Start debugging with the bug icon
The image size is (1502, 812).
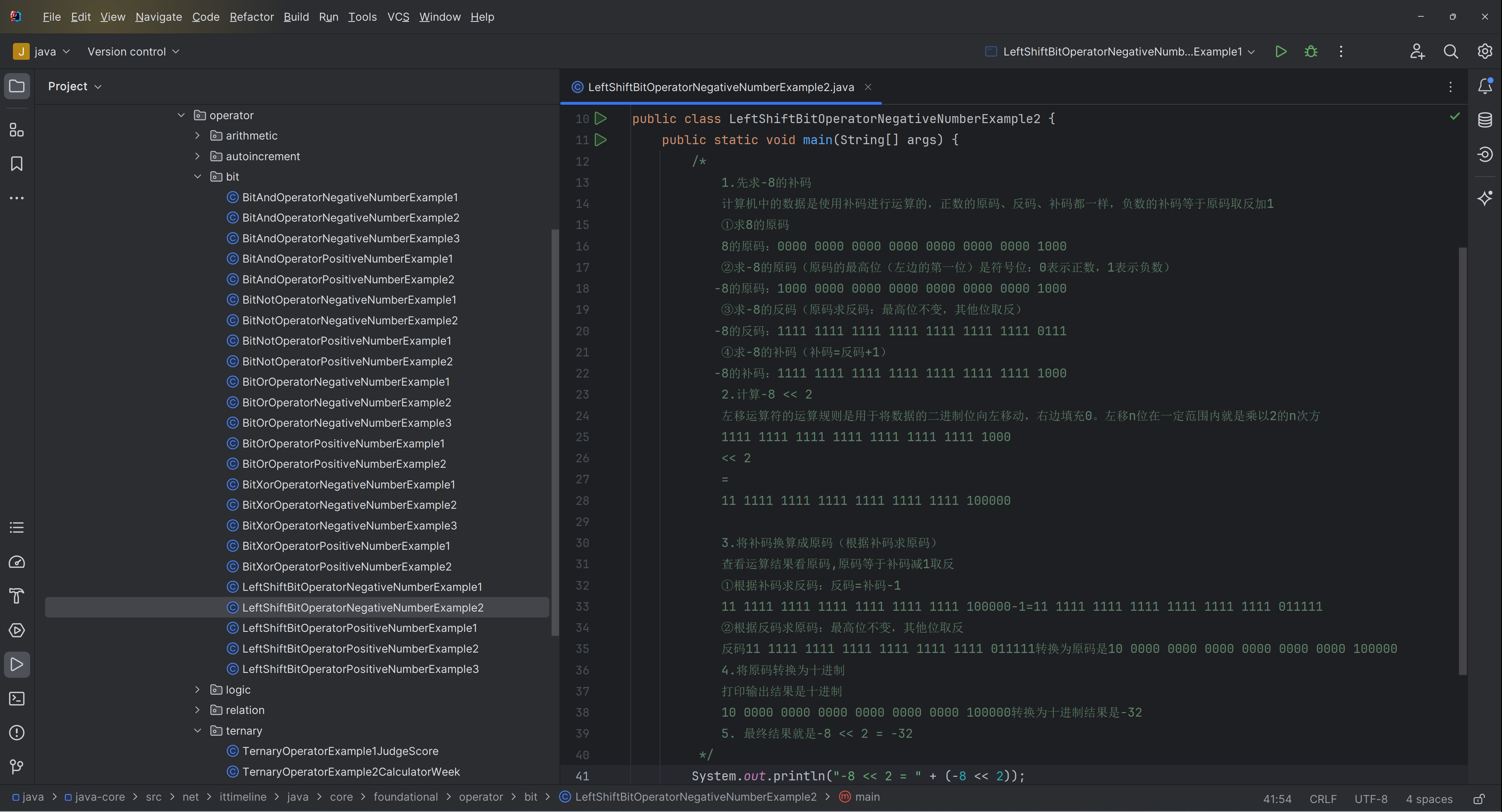[x=1311, y=51]
